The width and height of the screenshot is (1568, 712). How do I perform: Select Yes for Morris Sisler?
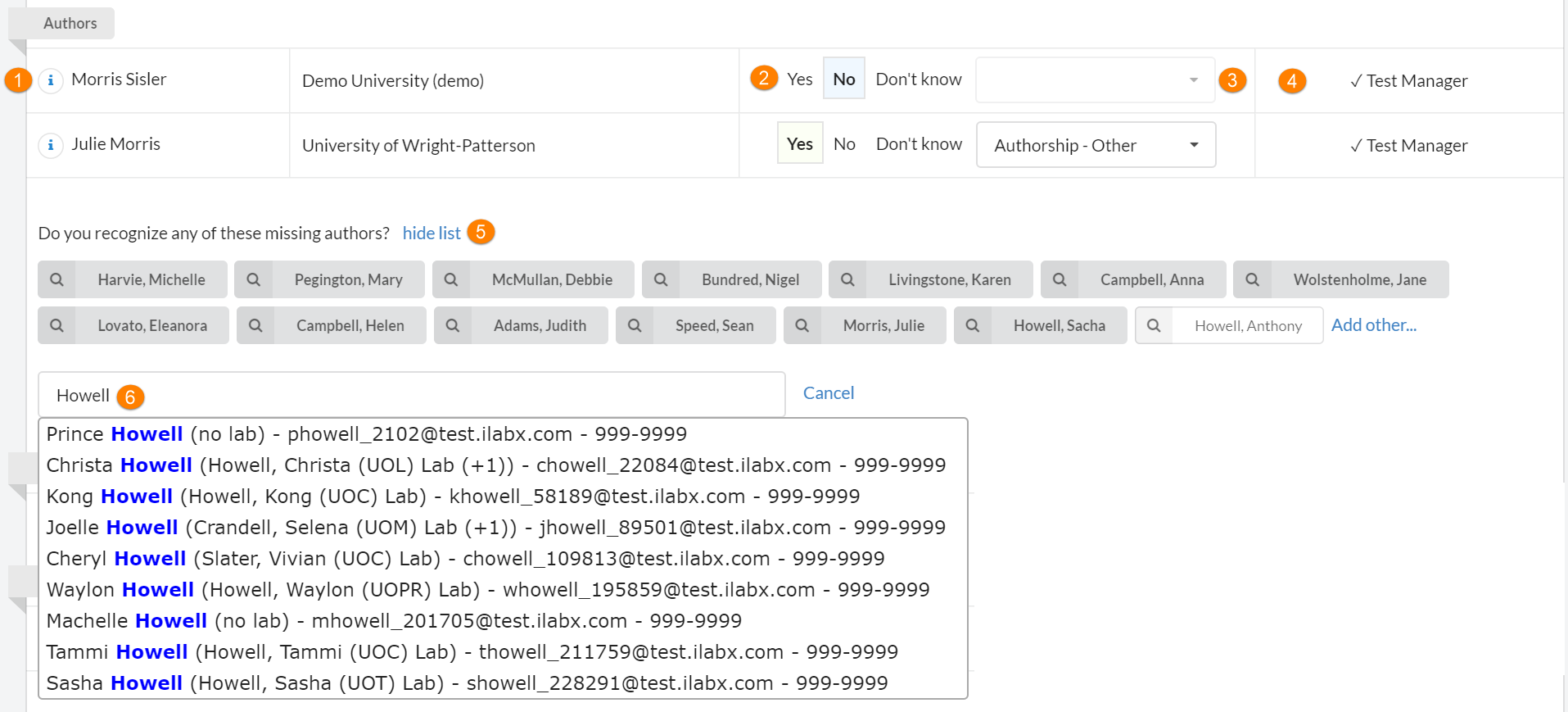click(x=799, y=79)
